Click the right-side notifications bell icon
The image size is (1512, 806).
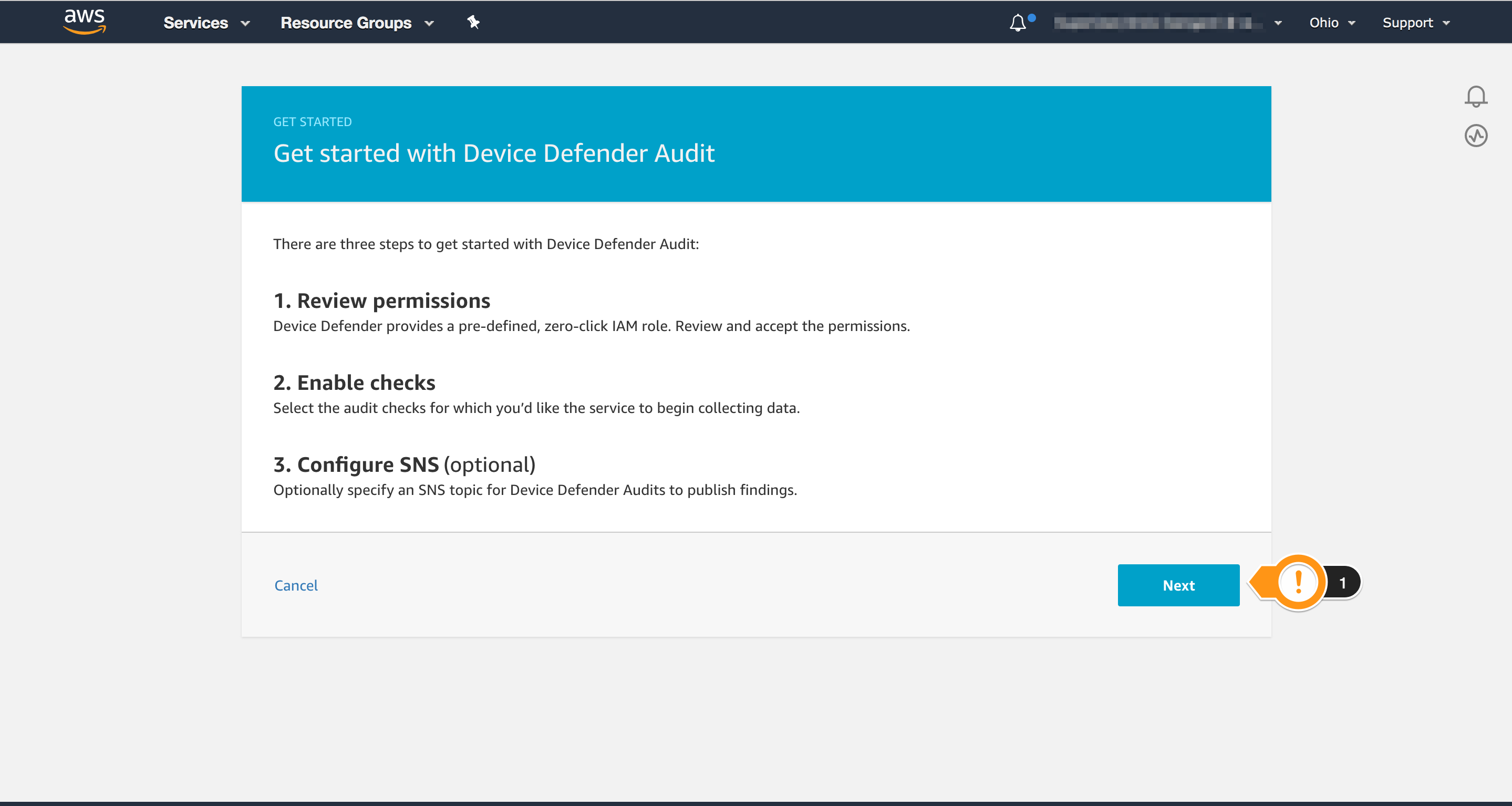pos(1476,96)
